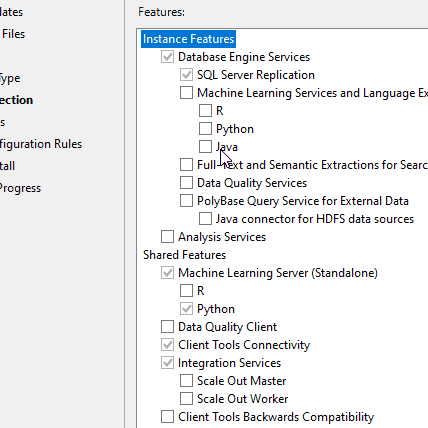Check Python under Machine Learning Services
Viewport: 428px width, 428px height.
(x=205, y=129)
